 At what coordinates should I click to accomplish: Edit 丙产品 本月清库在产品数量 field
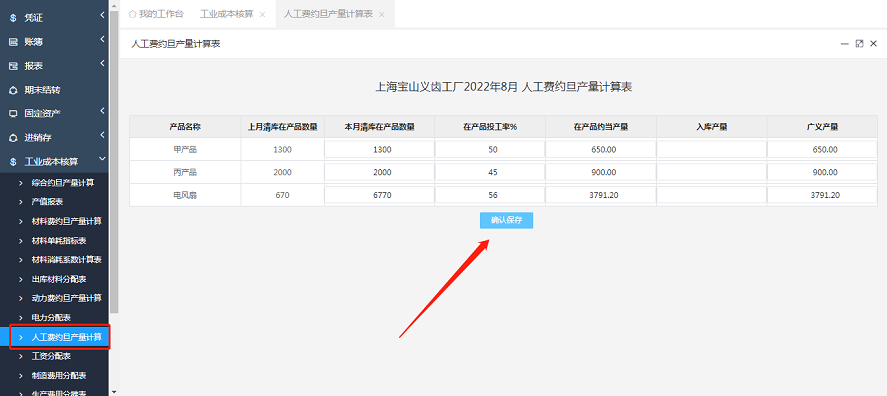(379, 173)
